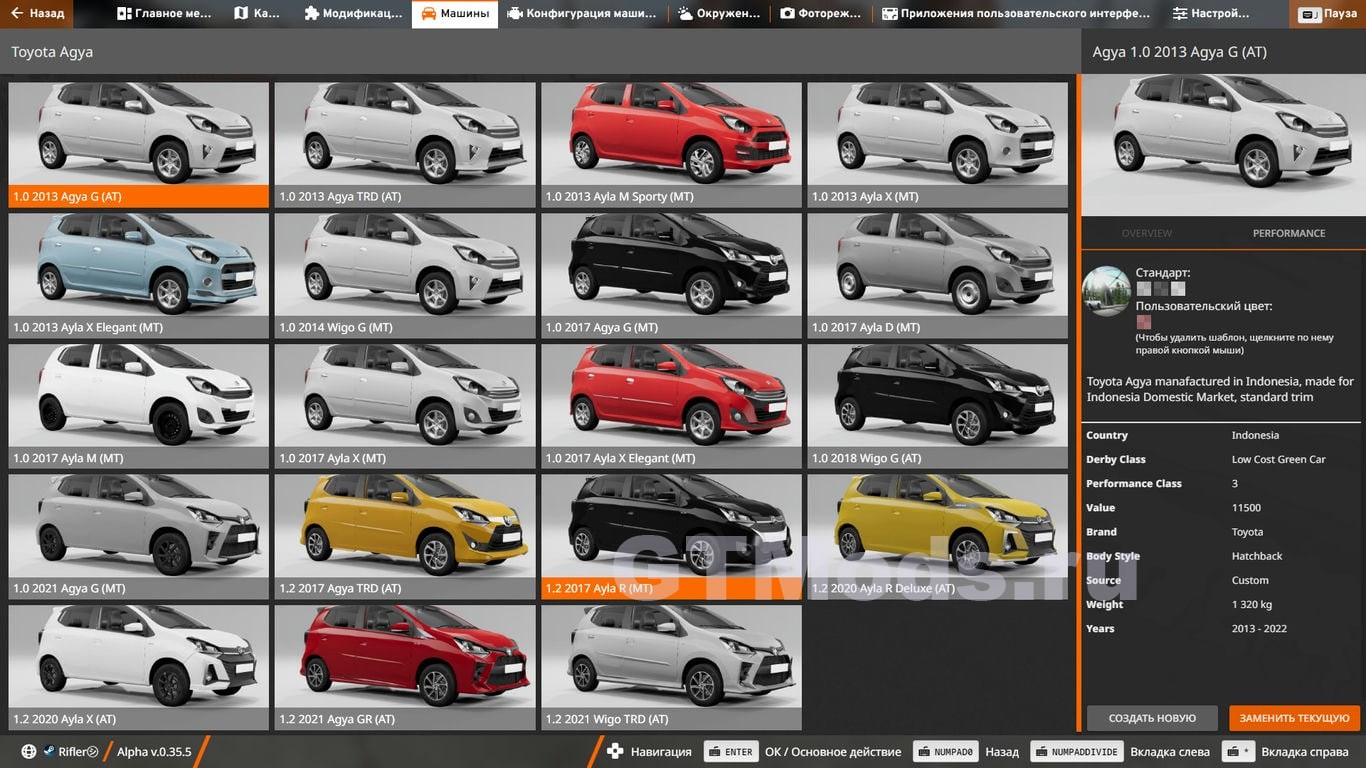
Task: Click the Value figure 11500
Action: click(1246, 508)
